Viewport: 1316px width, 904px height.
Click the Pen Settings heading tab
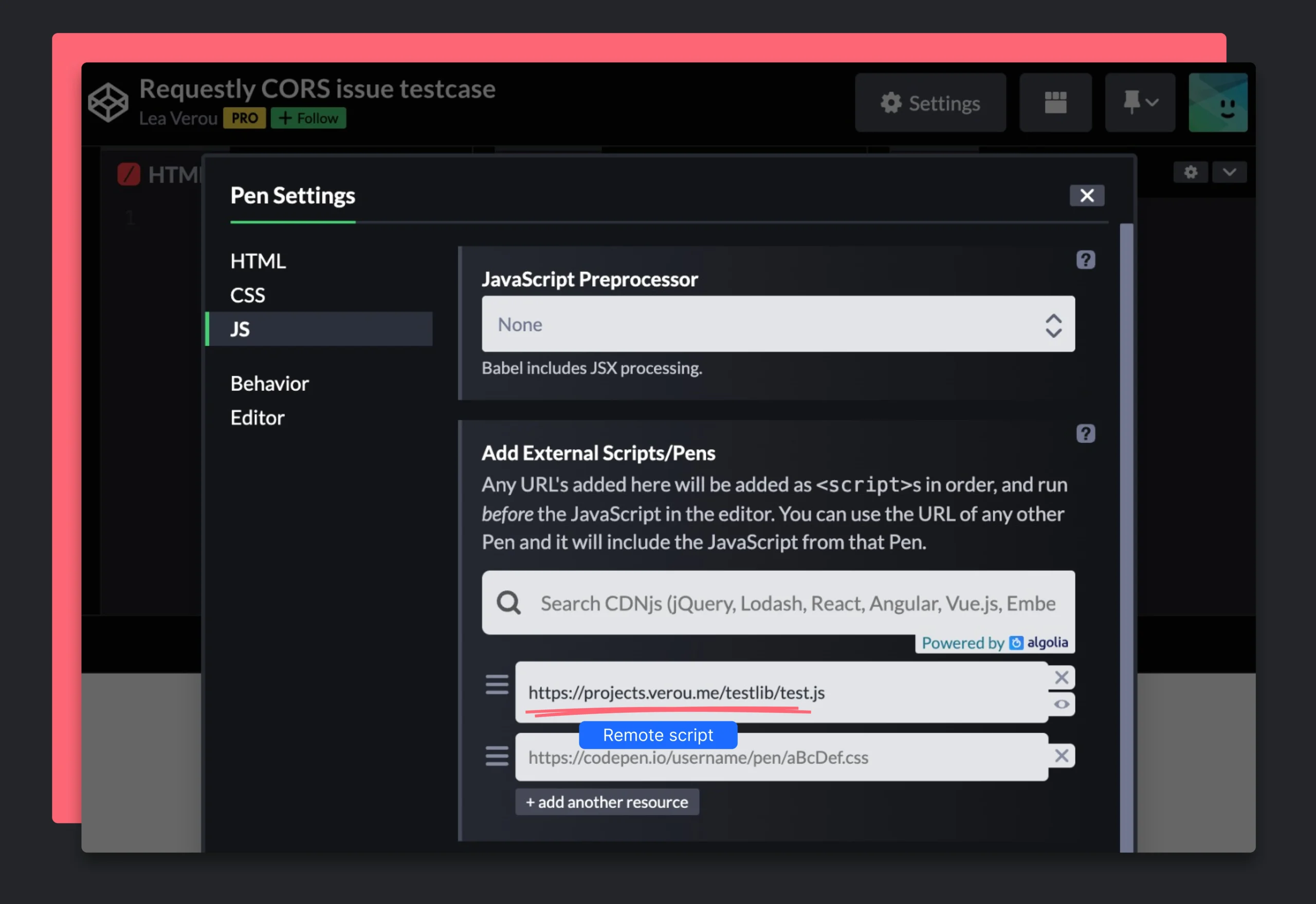pyautogui.click(x=293, y=195)
